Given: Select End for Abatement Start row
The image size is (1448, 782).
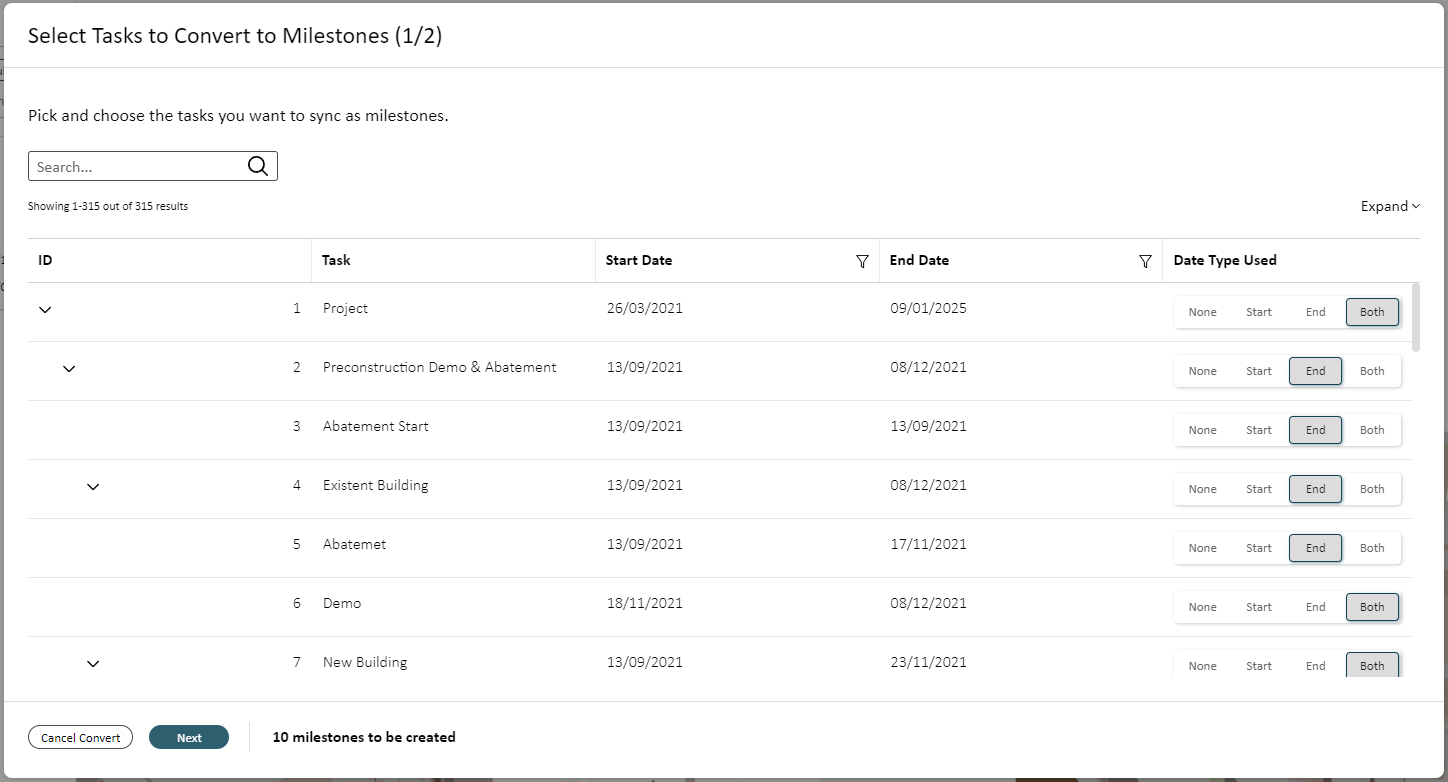Looking at the screenshot, I should click(1316, 430).
